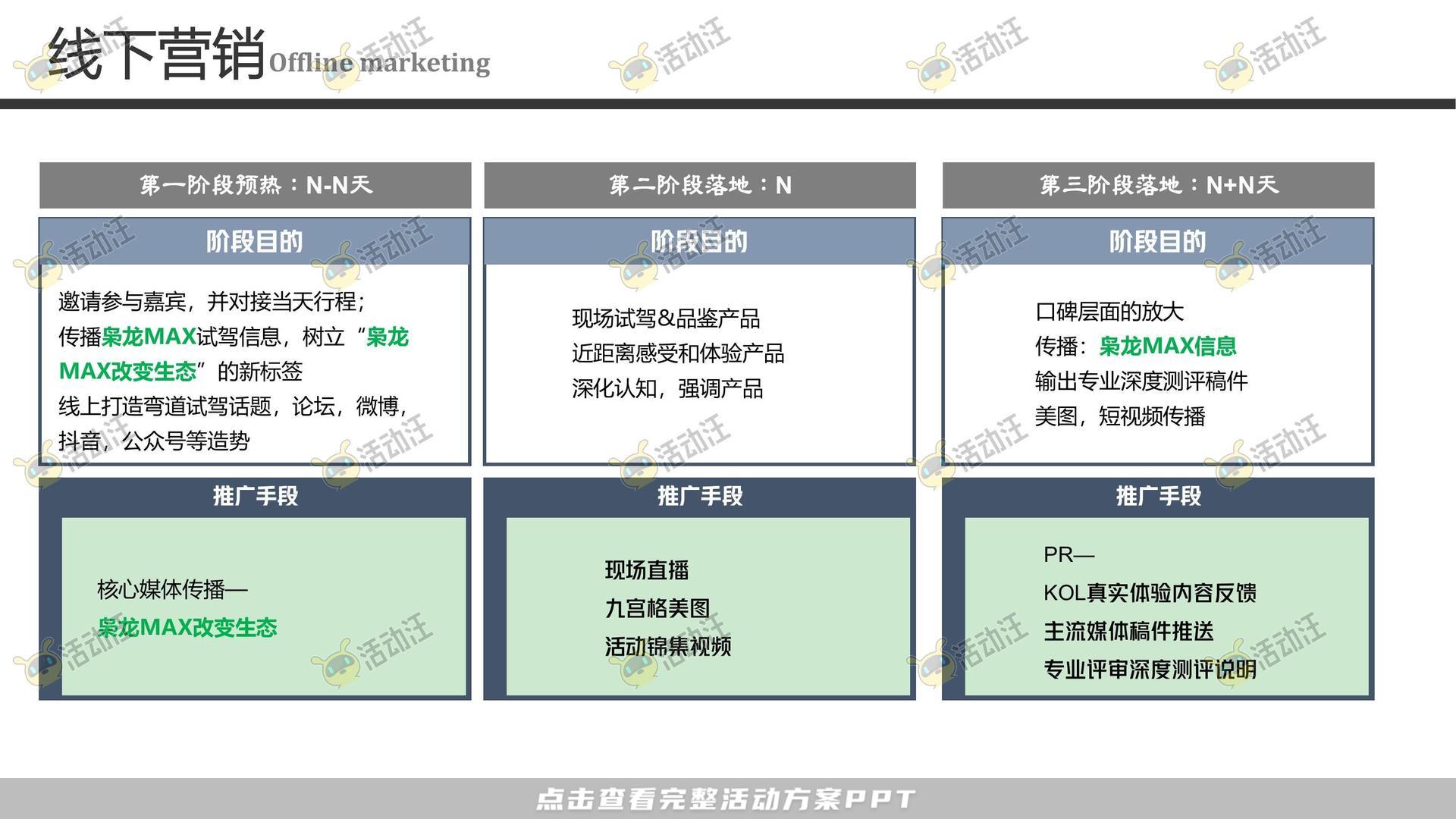1456x819 pixels.
Task: Select 阶段目的 heading in first column
Action: 255,242
